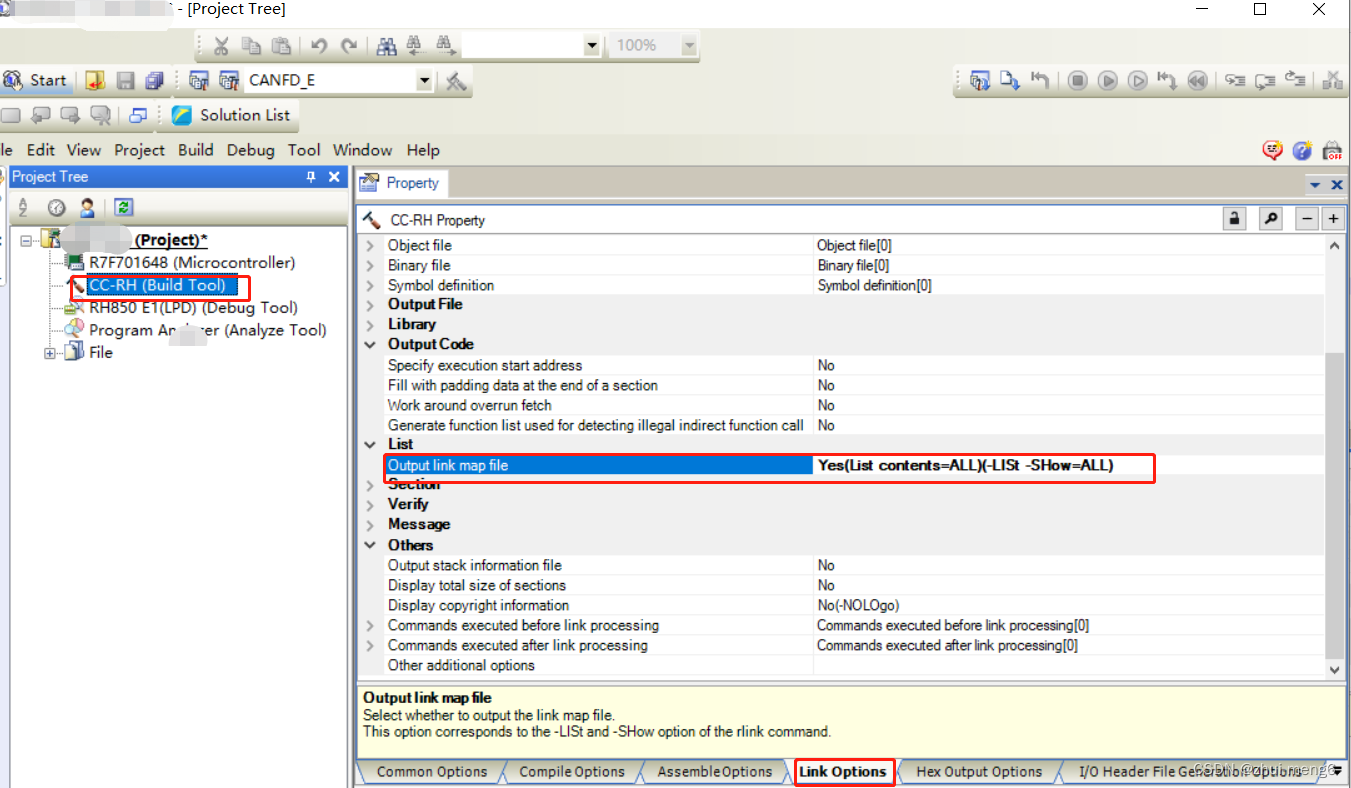1351x788 pixels.
Task: Click the blue question mark help icon
Action: pyautogui.click(x=1302, y=150)
